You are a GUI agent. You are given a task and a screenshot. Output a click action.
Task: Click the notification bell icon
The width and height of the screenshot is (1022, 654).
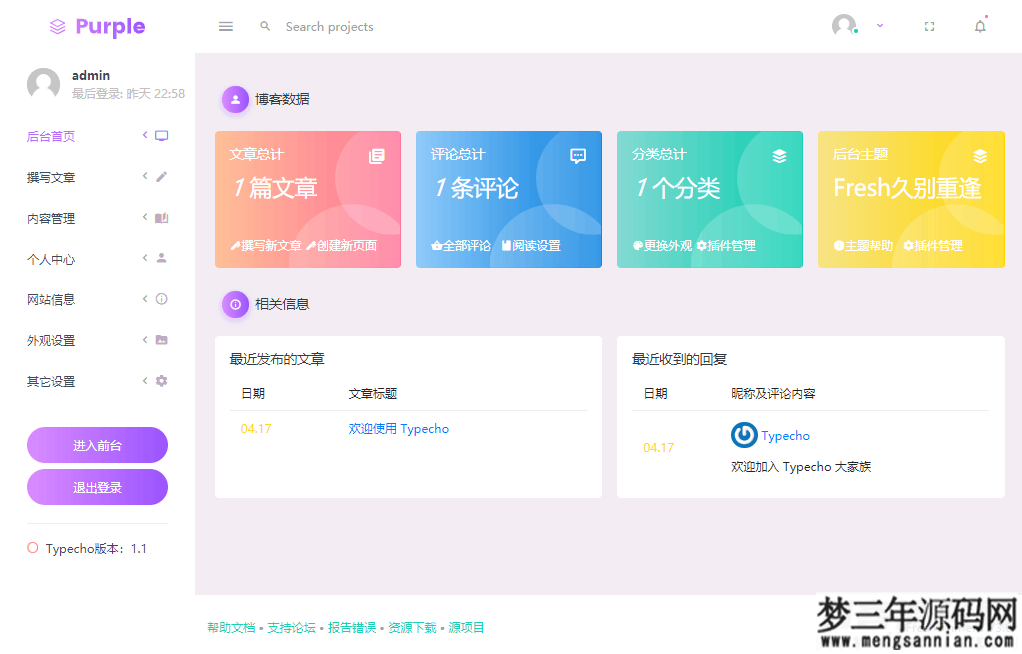tap(980, 26)
